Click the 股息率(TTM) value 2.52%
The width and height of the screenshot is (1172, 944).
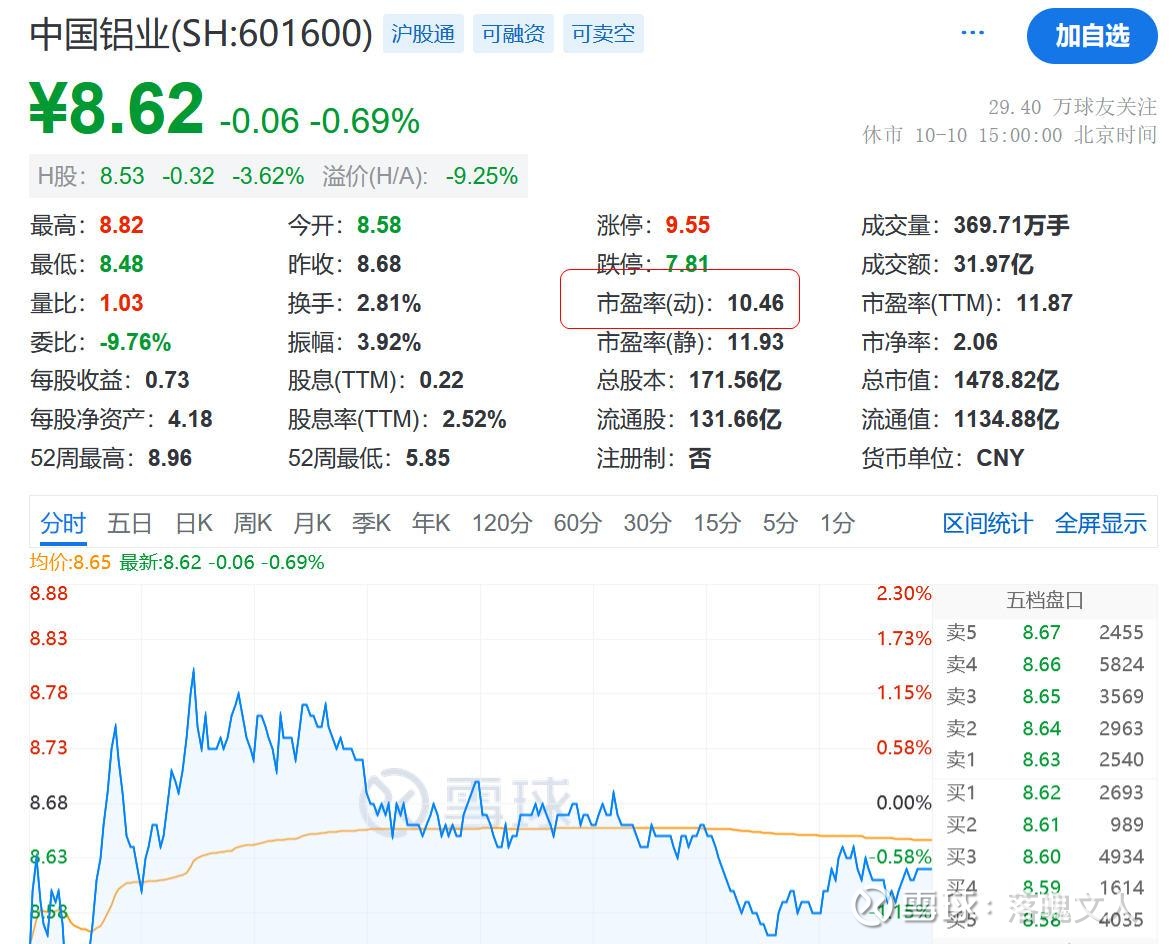[x=474, y=419]
